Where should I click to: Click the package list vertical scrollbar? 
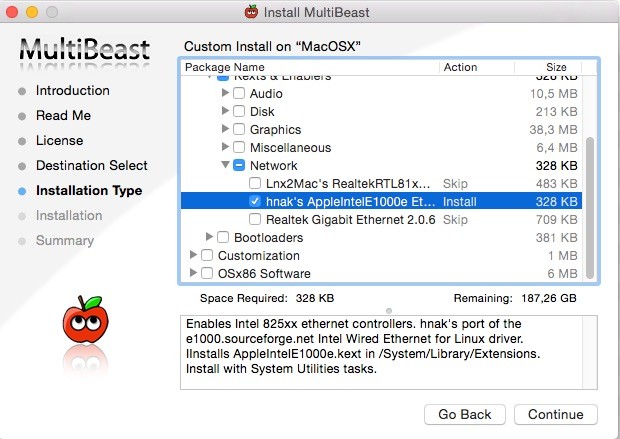[x=590, y=208]
